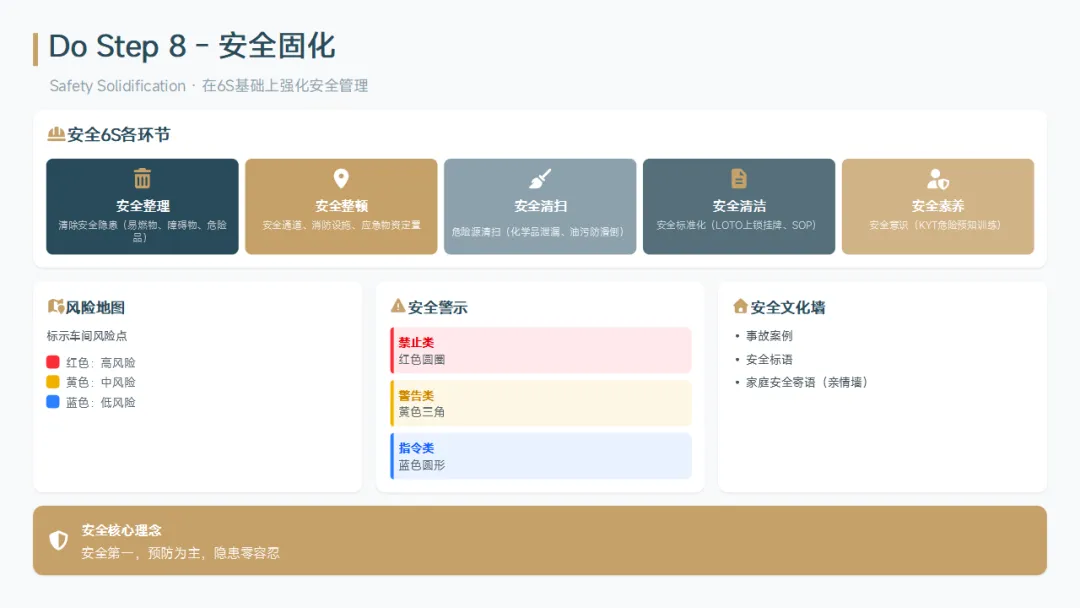Click the 安全素养 card title
The height and width of the screenshot is (608, 1080).
(x=938, y=206)
